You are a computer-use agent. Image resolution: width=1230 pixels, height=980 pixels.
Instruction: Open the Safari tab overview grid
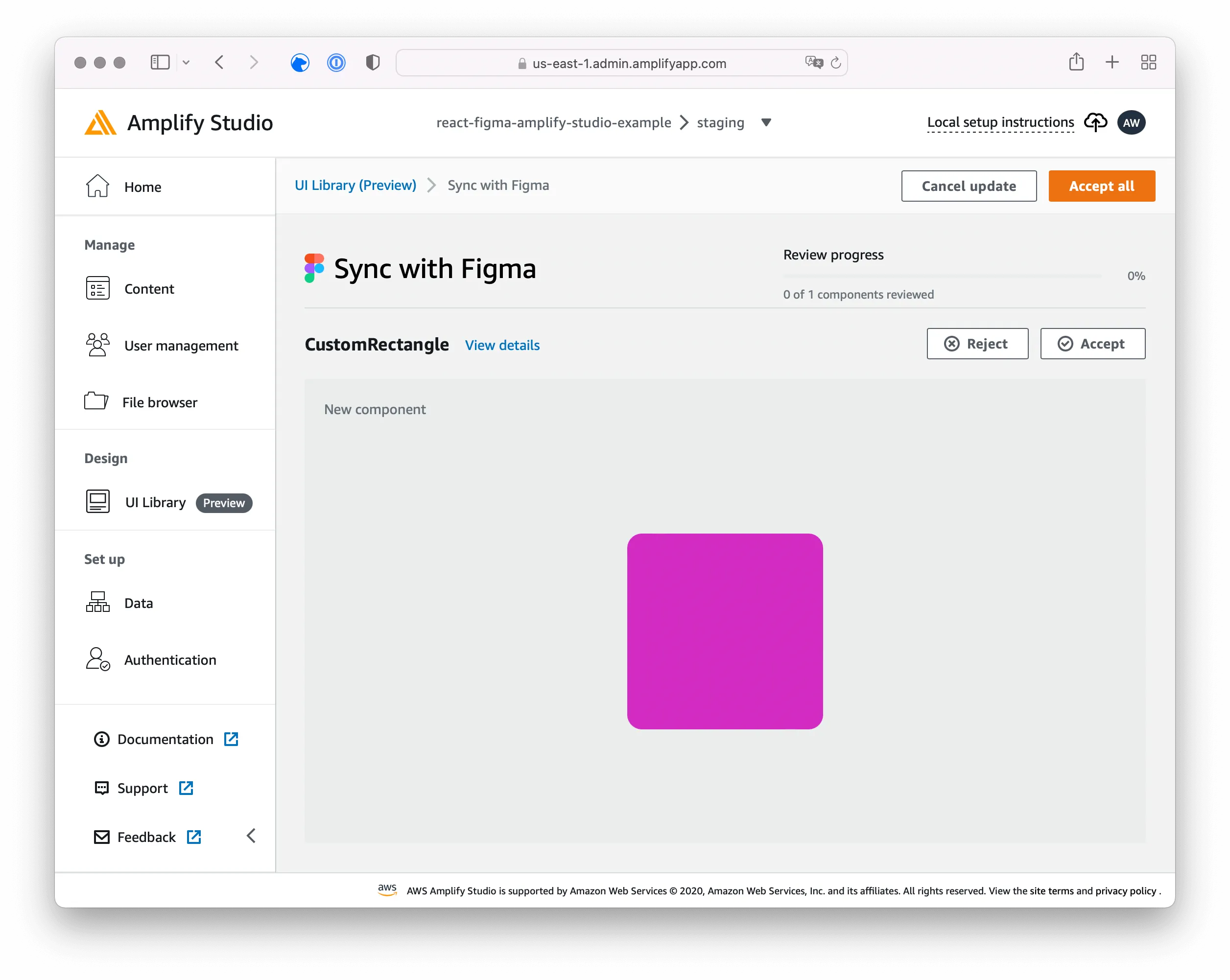(1148, 63)
